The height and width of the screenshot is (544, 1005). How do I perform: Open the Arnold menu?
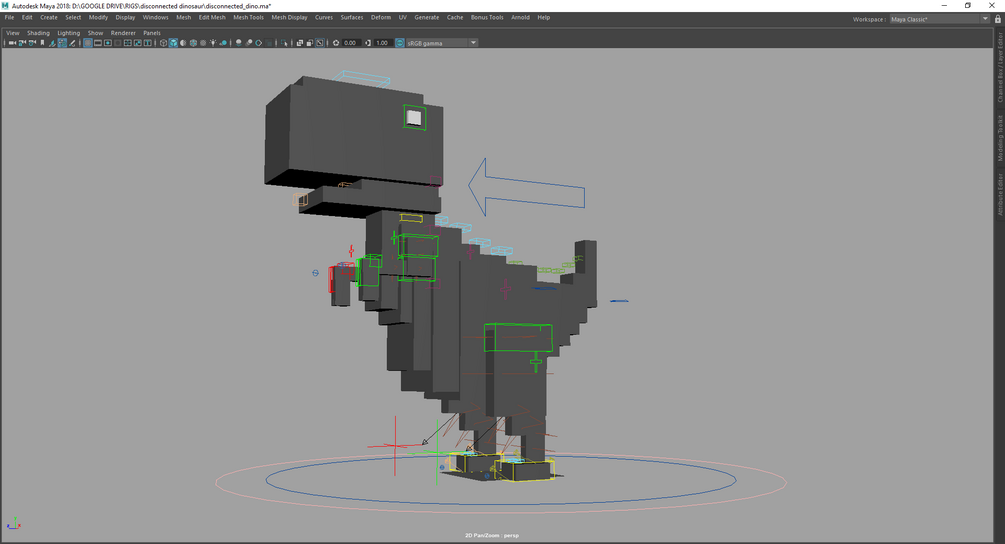(x=520, y=17)
